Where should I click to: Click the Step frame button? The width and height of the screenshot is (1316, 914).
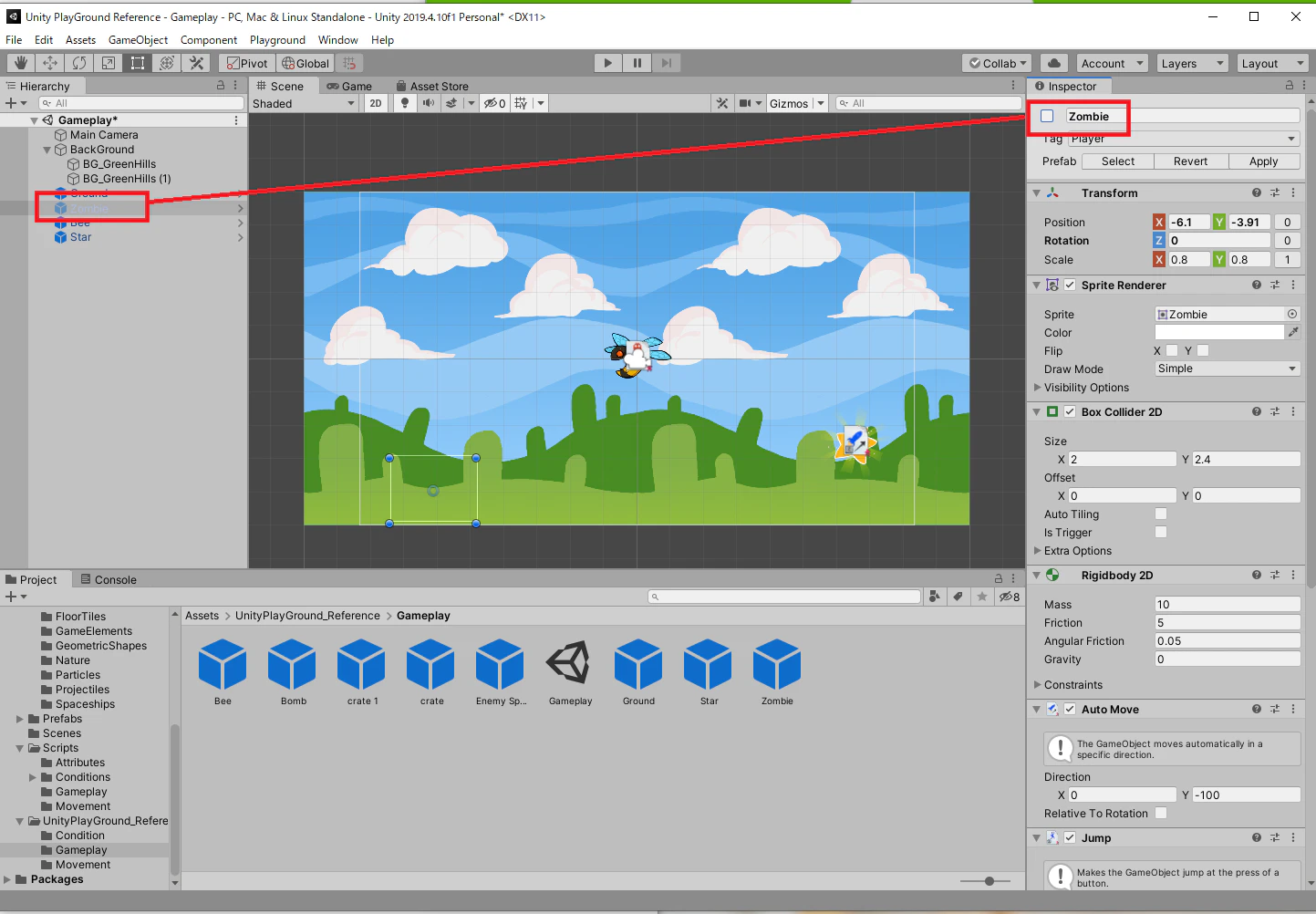[x=667, y=63]
